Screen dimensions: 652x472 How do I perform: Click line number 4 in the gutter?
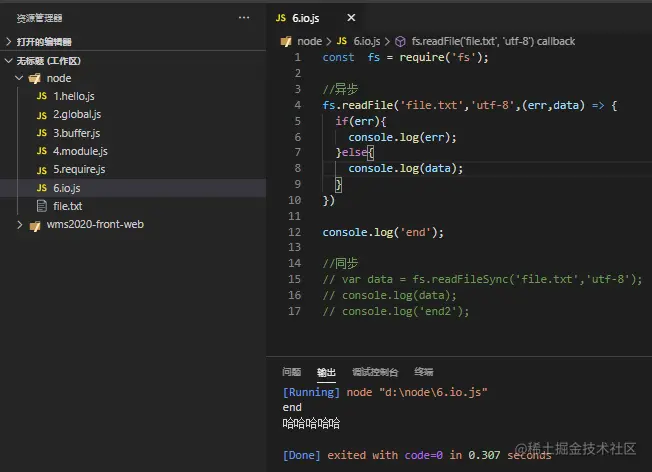coord(298,105)
